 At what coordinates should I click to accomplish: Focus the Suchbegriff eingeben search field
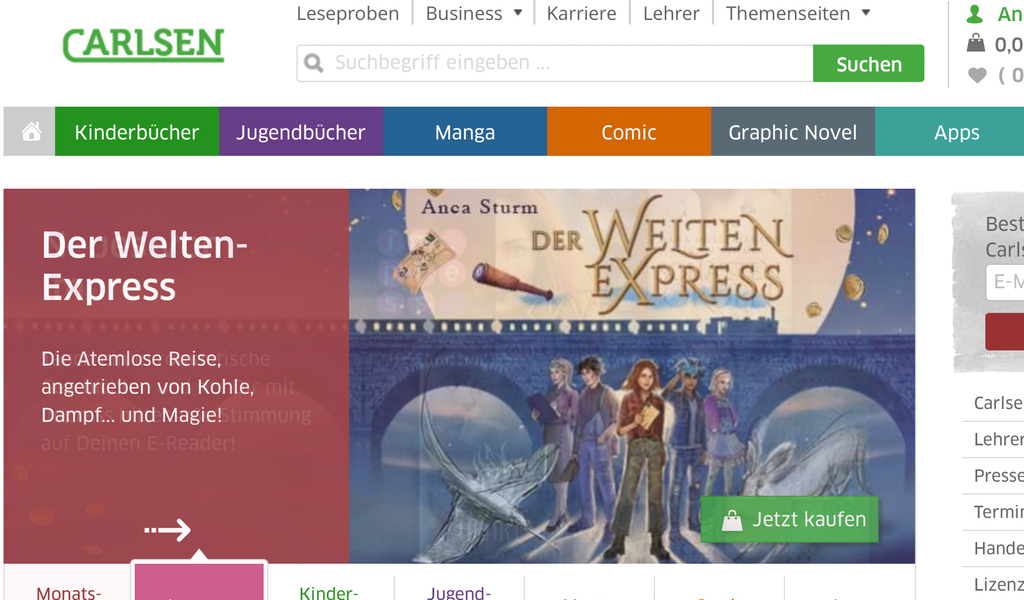(555, 63)
